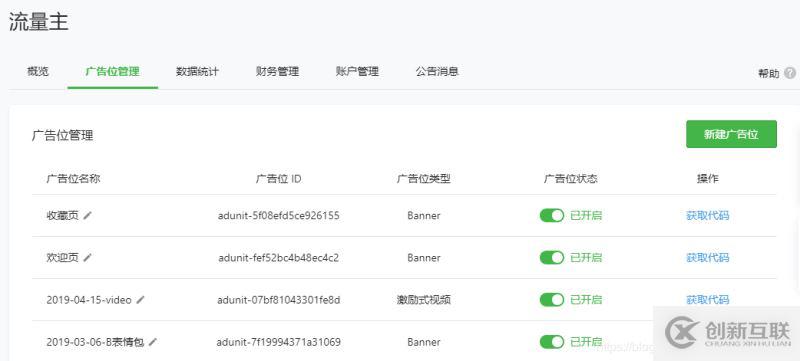Click the 2019-04-15-video ad unit name
Image resolution: width=800 pixels, height=361 pixels.
pos(89,300)
